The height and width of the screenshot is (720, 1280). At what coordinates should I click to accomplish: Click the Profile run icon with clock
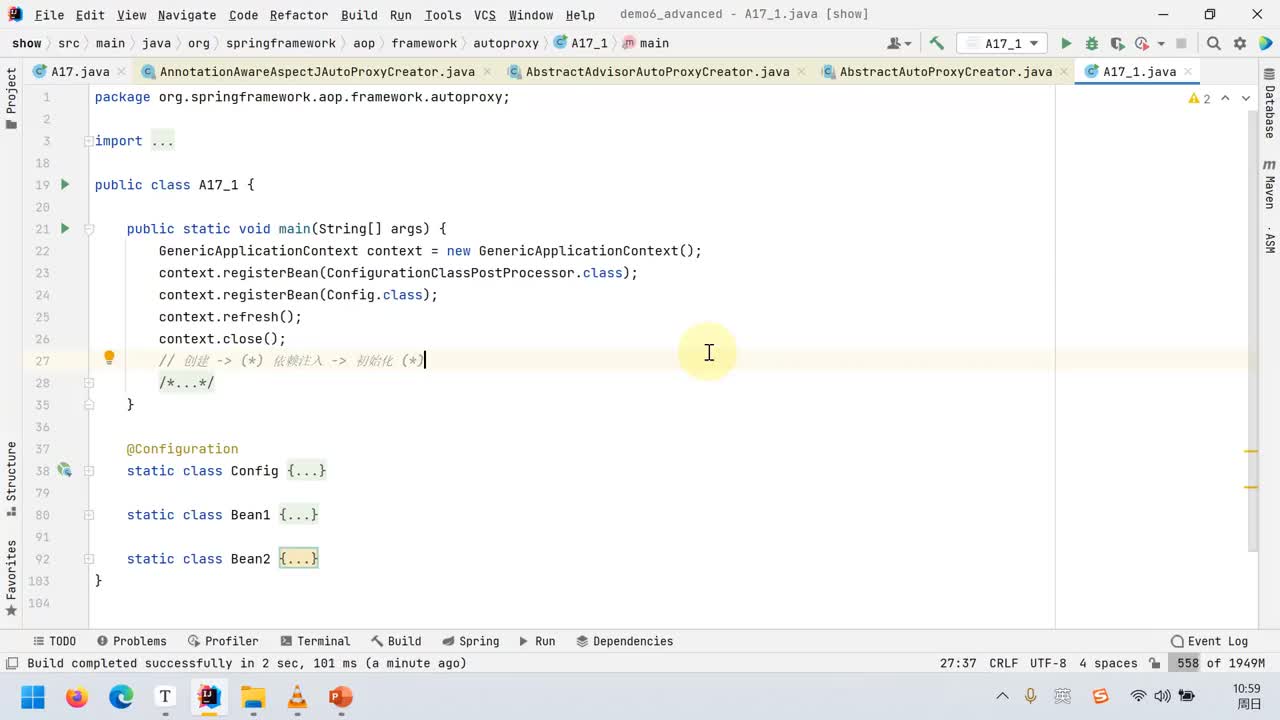pos(1142,44)
